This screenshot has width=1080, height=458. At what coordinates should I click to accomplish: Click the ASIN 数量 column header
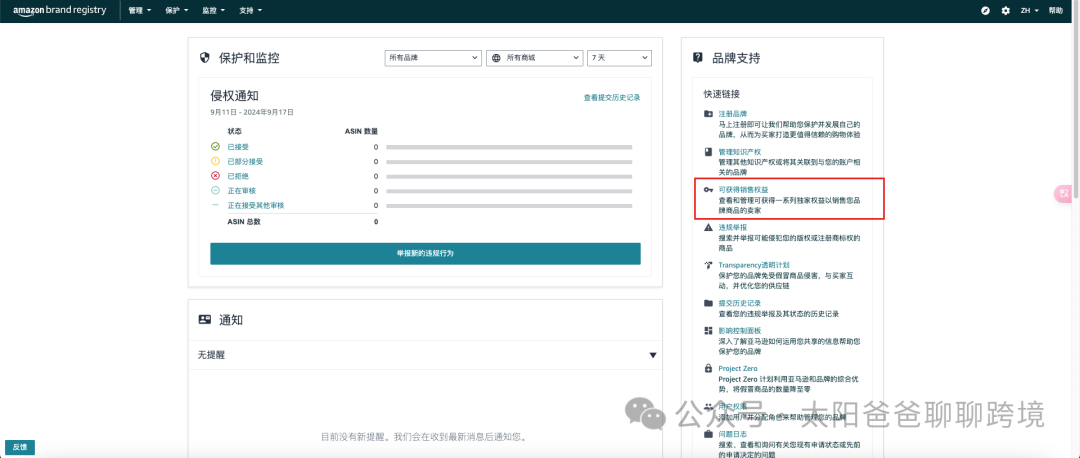[362, 131]
